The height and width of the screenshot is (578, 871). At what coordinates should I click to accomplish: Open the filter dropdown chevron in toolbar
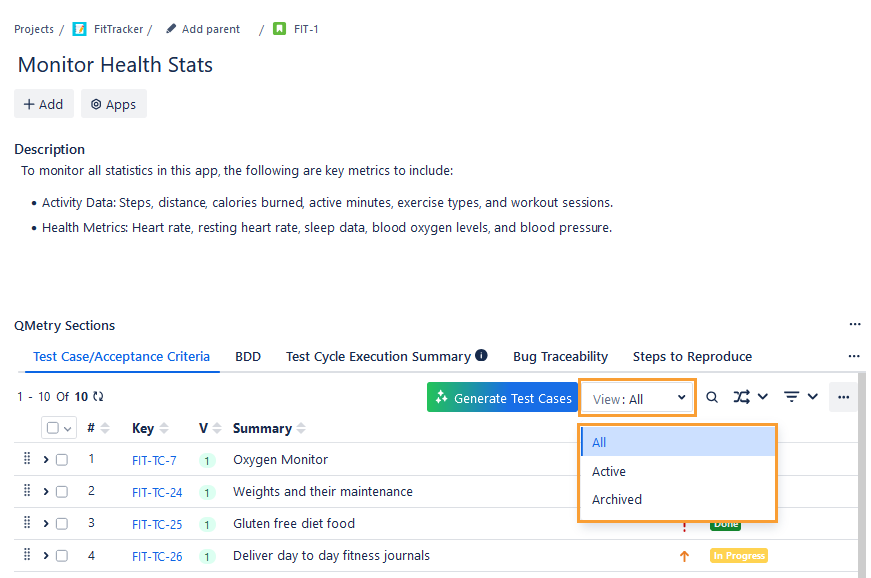coord(811,397)
